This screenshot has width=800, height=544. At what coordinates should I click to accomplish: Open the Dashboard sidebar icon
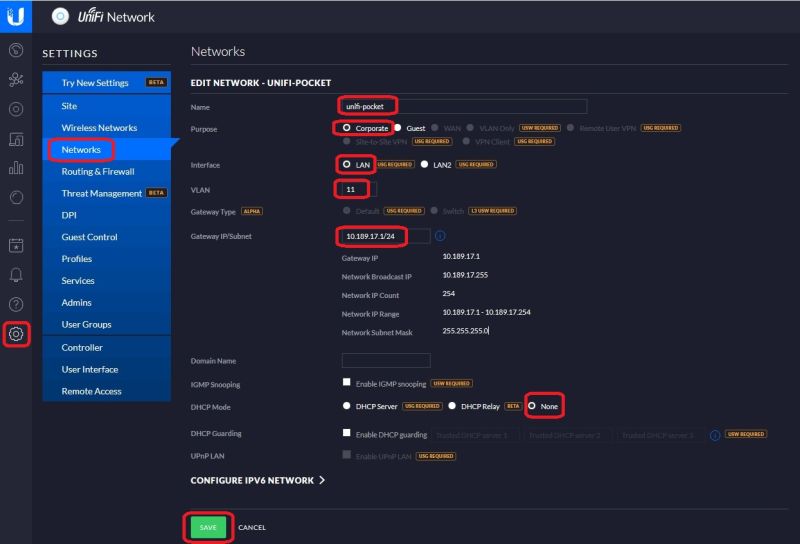16,50
